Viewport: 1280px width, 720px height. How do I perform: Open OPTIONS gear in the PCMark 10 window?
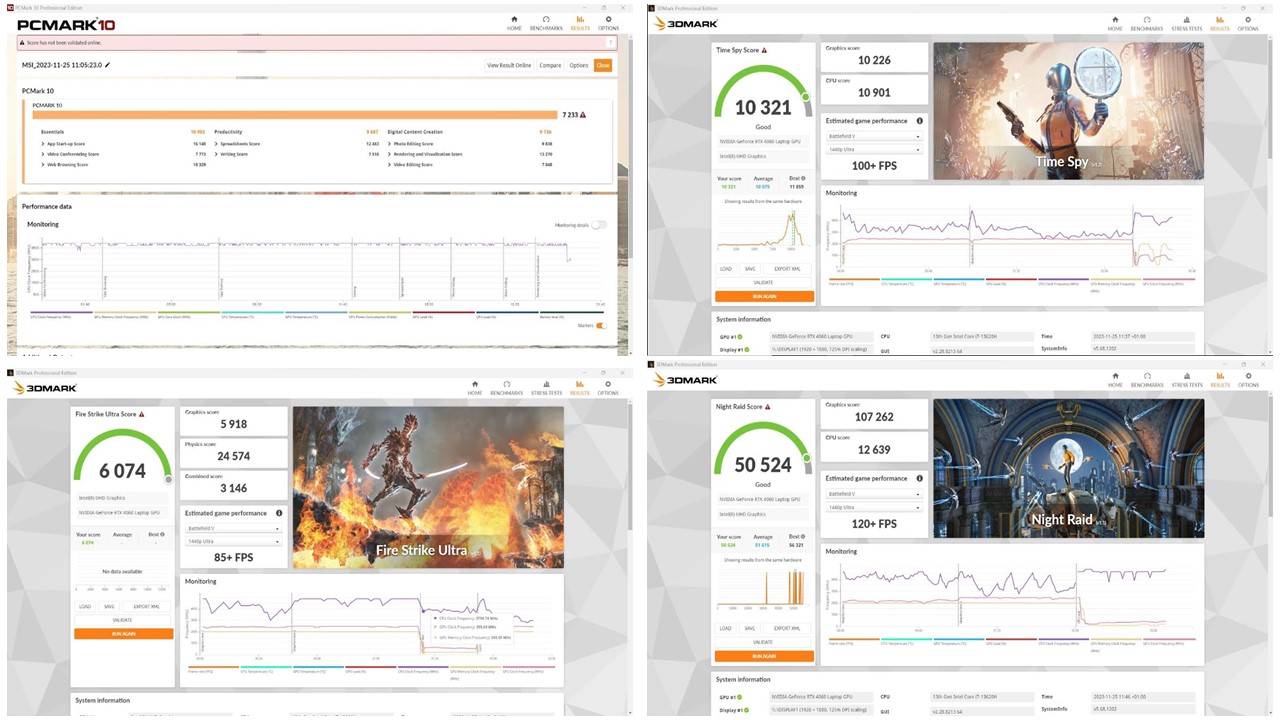[608, 22]
